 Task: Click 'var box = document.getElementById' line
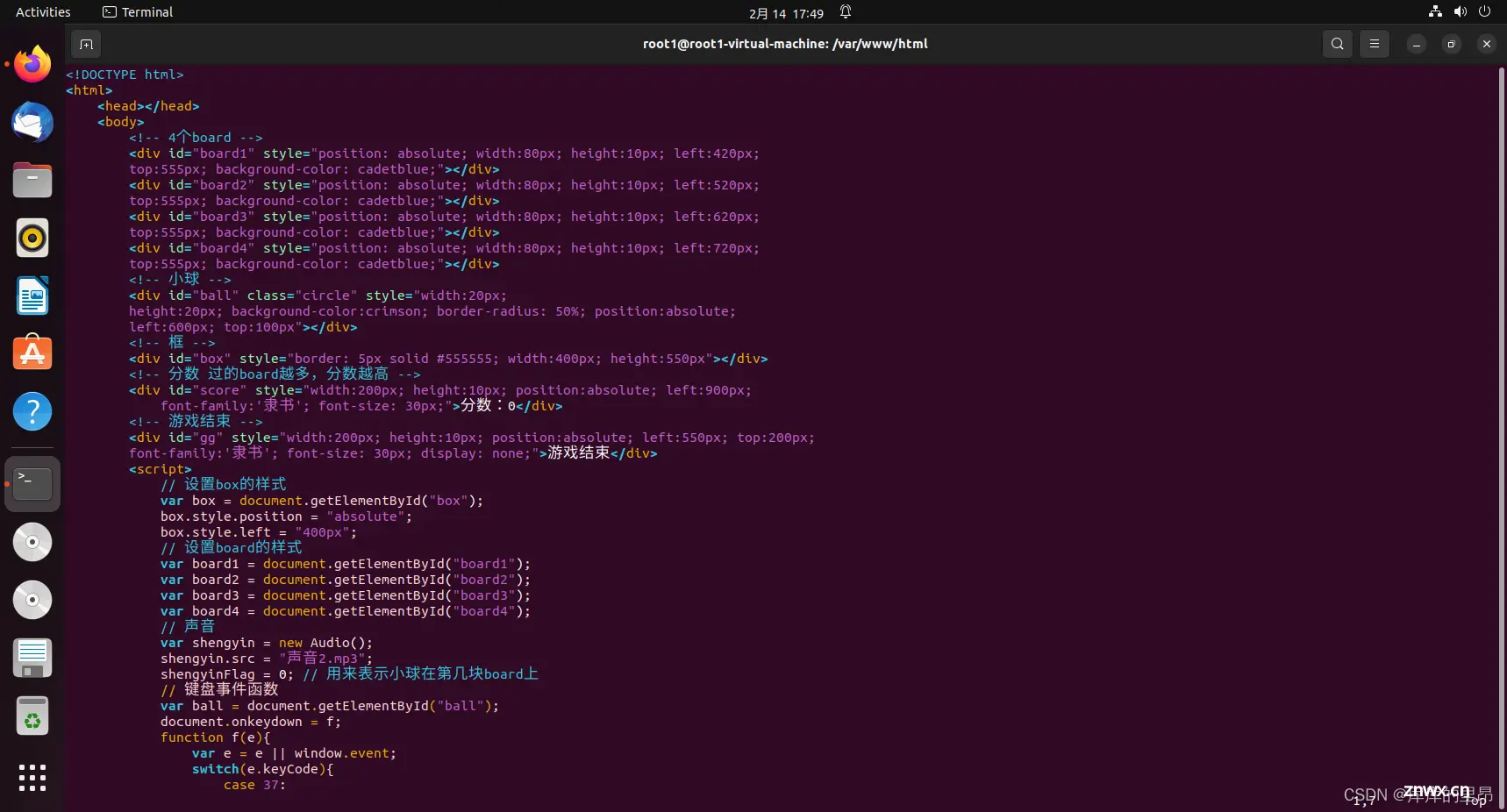tap(322, 501)
